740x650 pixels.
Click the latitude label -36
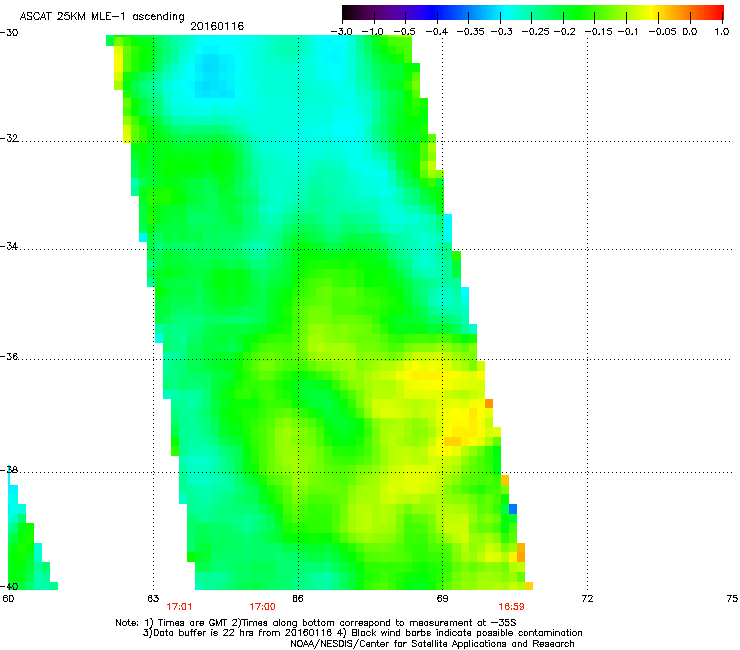[x=9, y=356]
